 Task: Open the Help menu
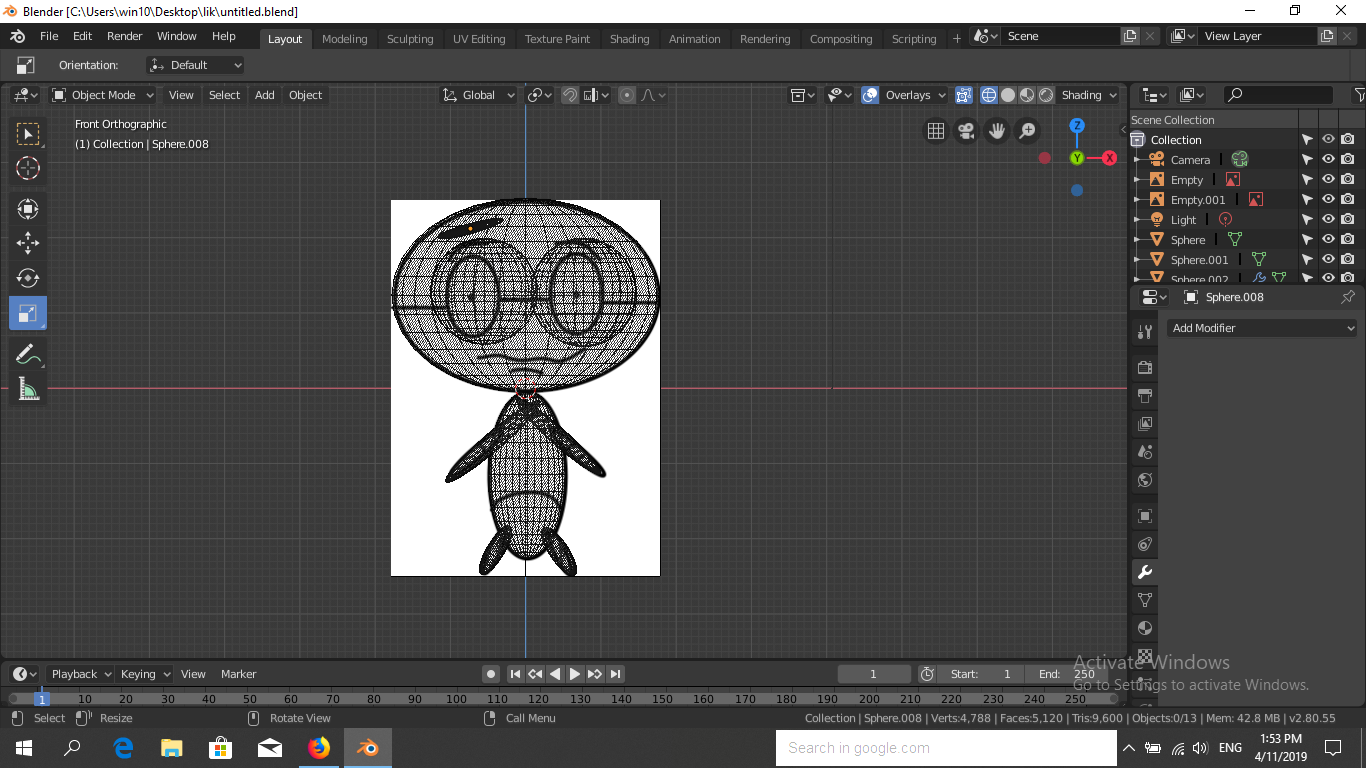(224, 36)
